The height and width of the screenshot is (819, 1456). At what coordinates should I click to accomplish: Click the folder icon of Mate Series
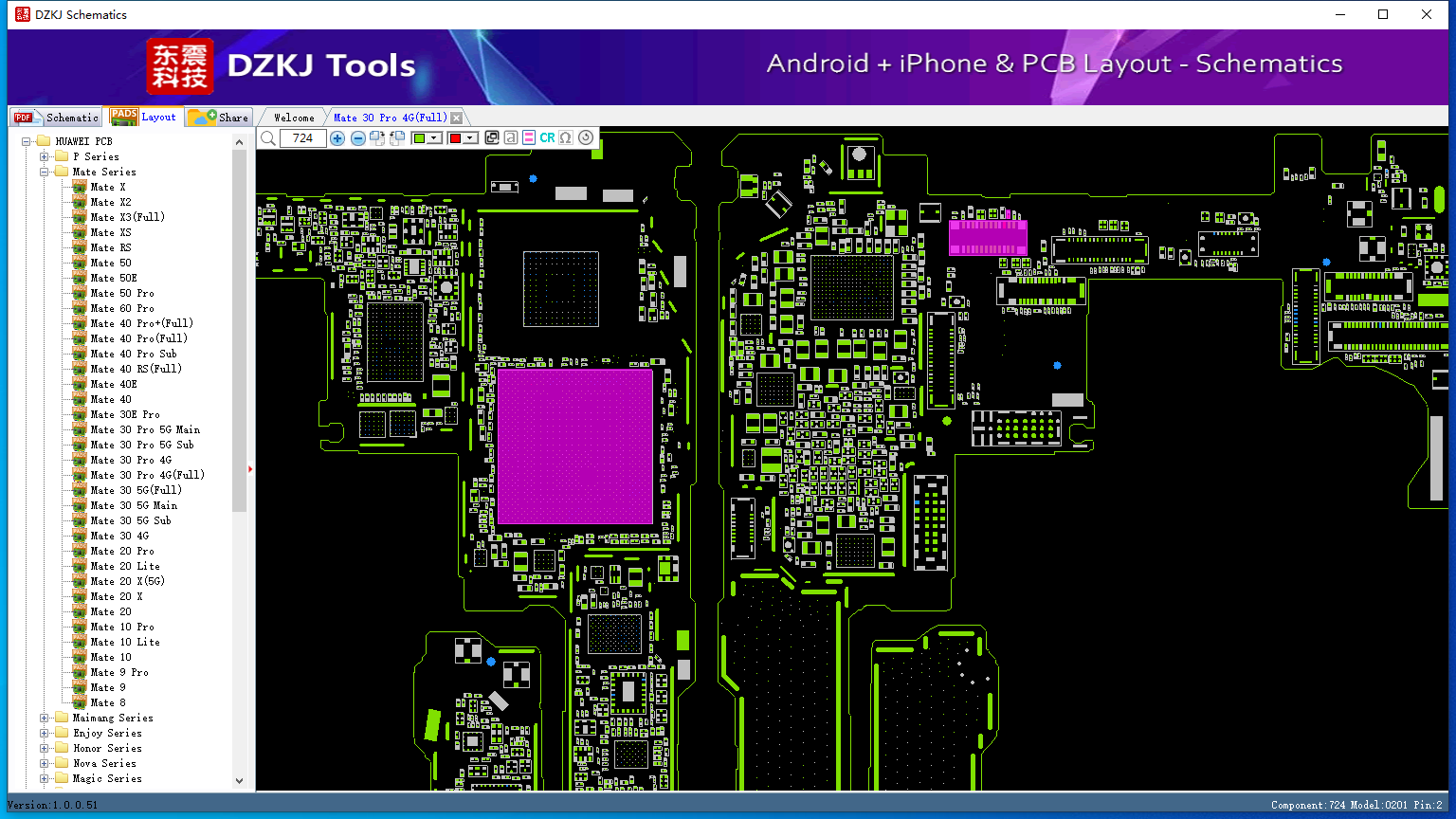pos(62,173)
